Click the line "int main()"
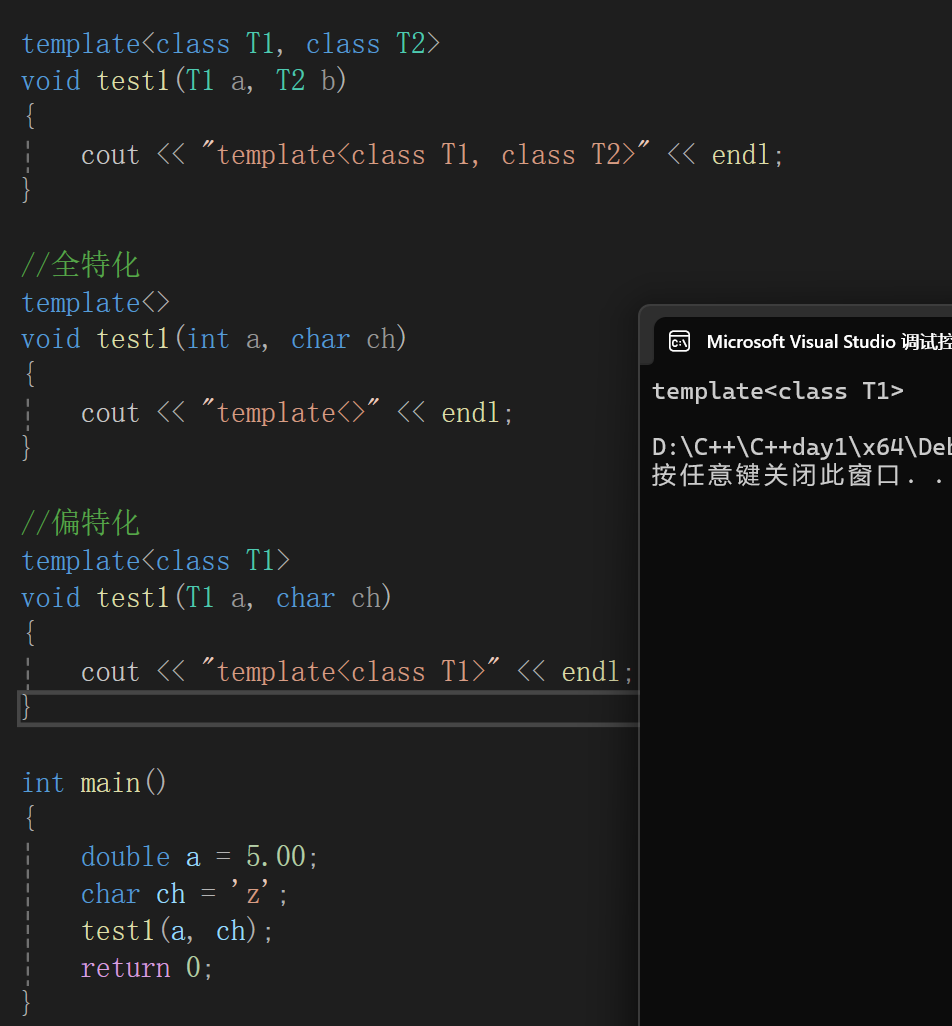 click(94, 783)
